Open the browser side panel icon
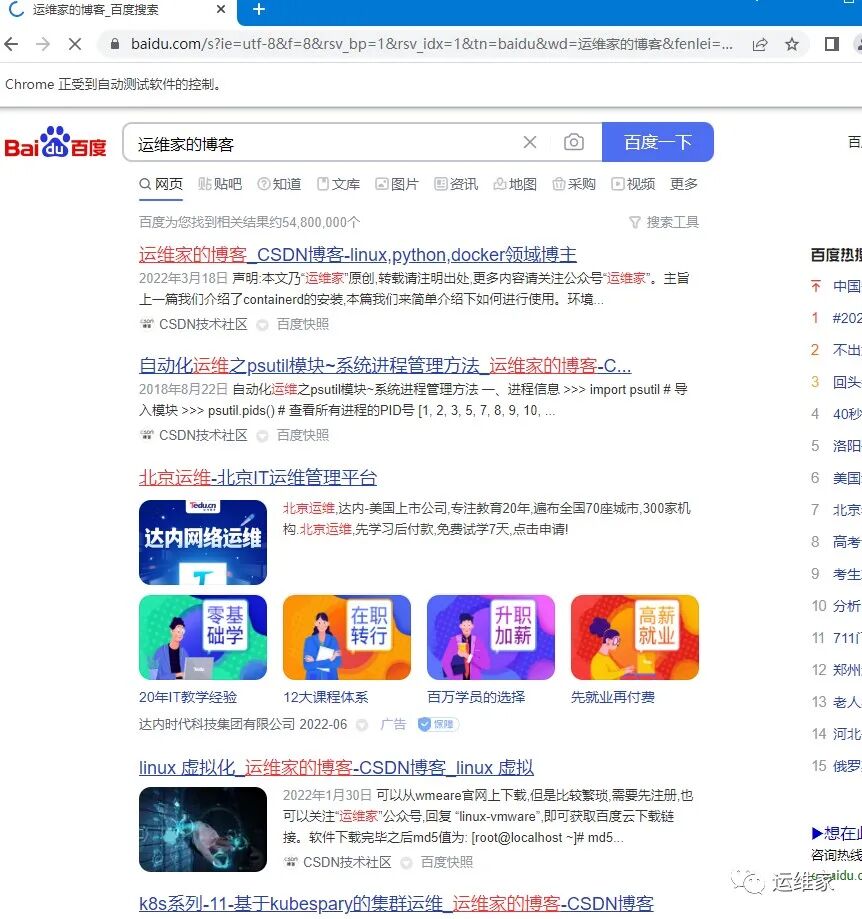 [x=832, y=45]
